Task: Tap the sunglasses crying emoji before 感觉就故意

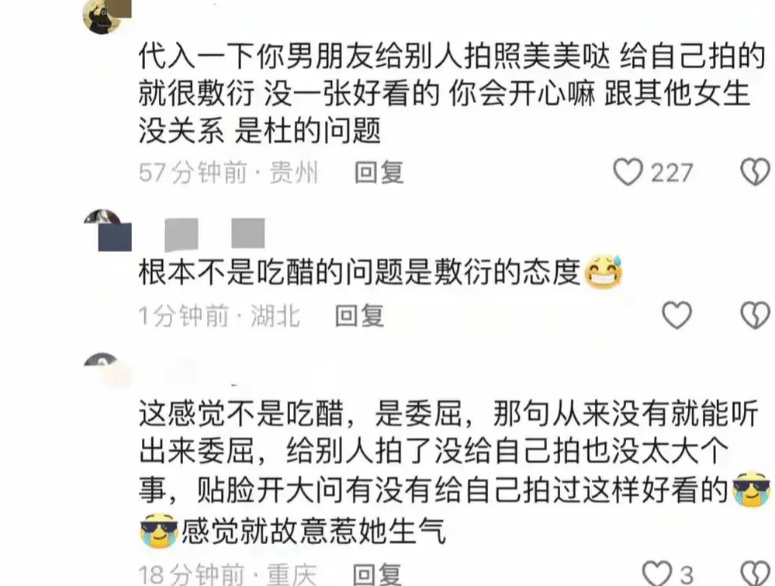Action: point(159,530)
